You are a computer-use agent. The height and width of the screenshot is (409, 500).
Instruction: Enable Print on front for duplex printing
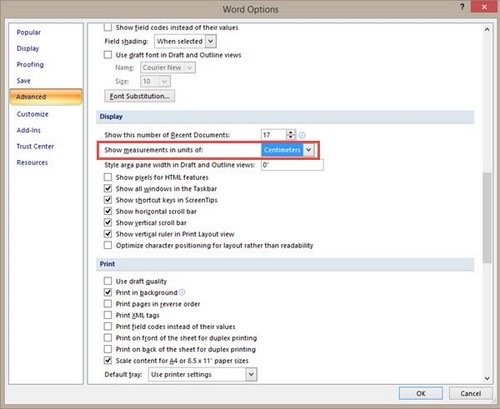coord(108,338)
